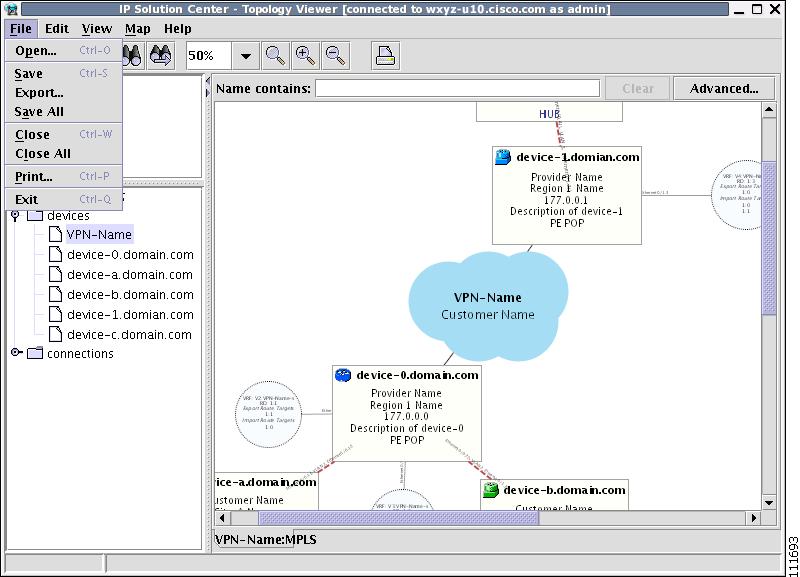Choose Exit from the File menu

(x=63, y=199)
